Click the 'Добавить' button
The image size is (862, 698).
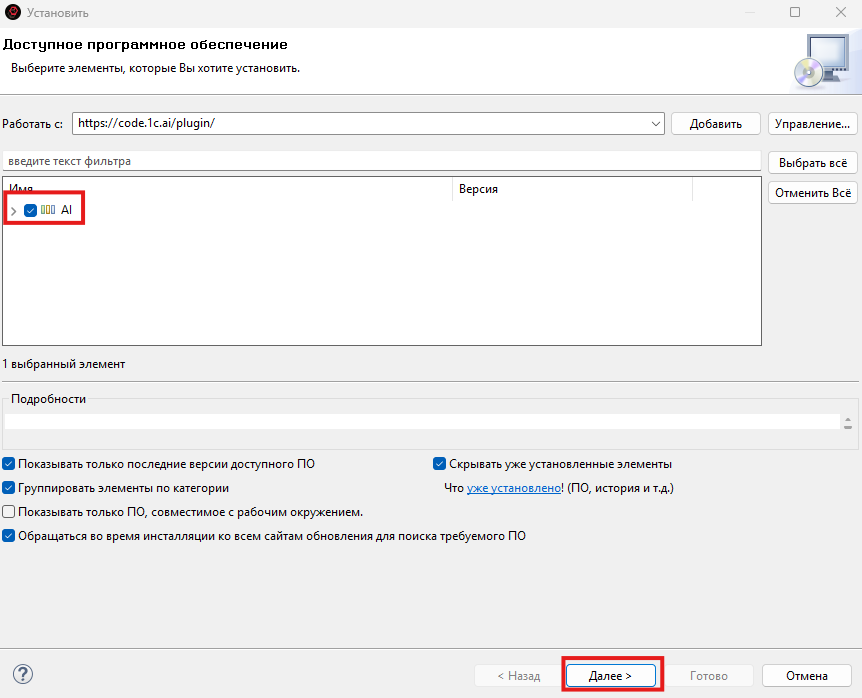pyautogui.click(x=716, y=124)
